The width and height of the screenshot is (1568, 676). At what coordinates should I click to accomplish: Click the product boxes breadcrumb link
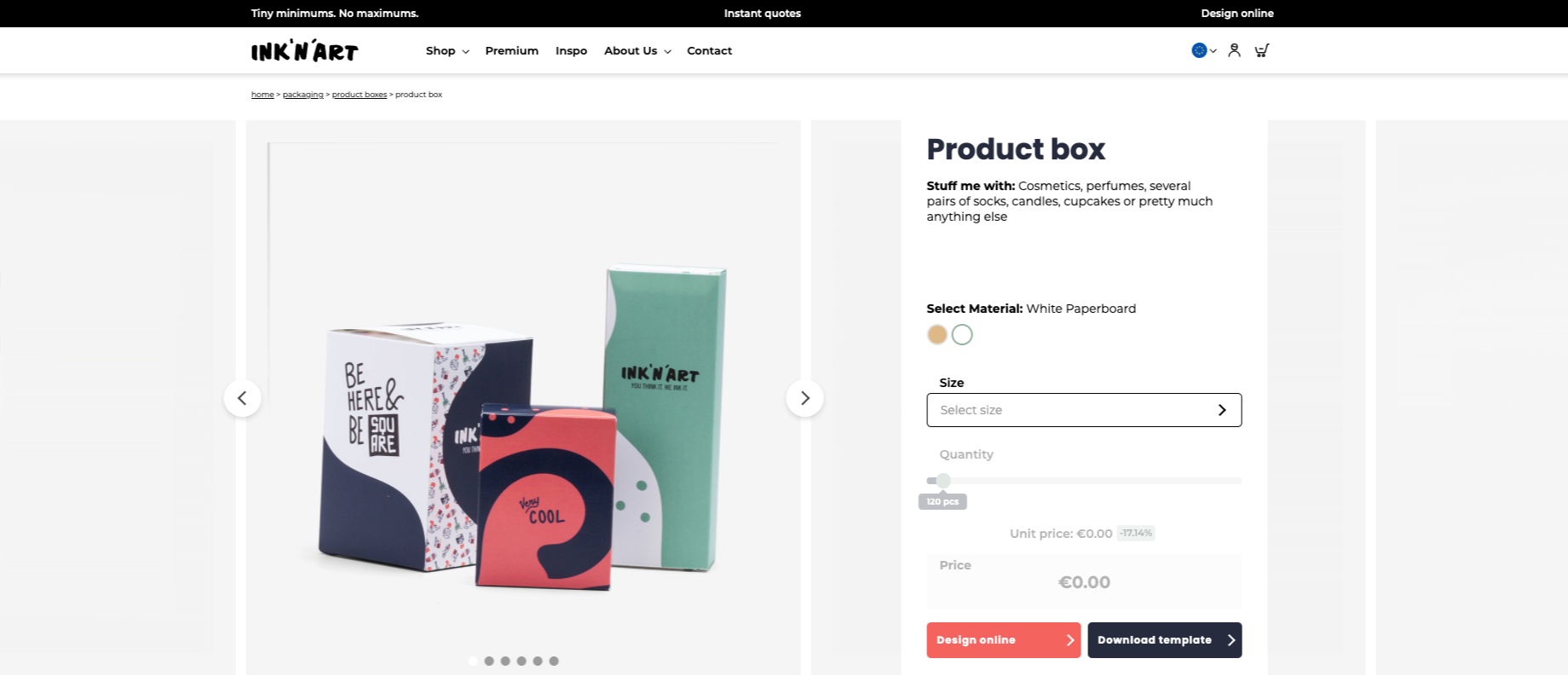coord(360,95)
